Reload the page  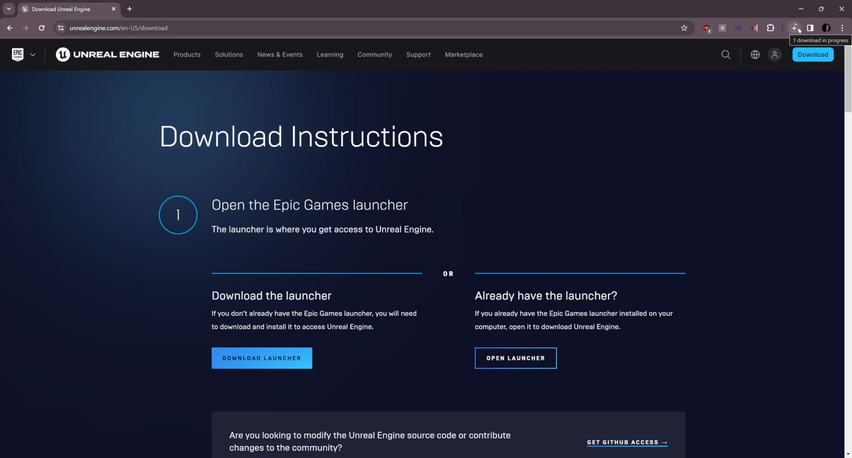pyautogui.click(x=41, y=28)
